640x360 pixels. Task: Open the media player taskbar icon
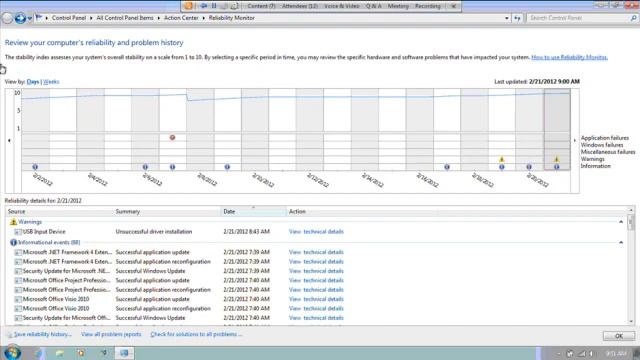coord(81,353)
